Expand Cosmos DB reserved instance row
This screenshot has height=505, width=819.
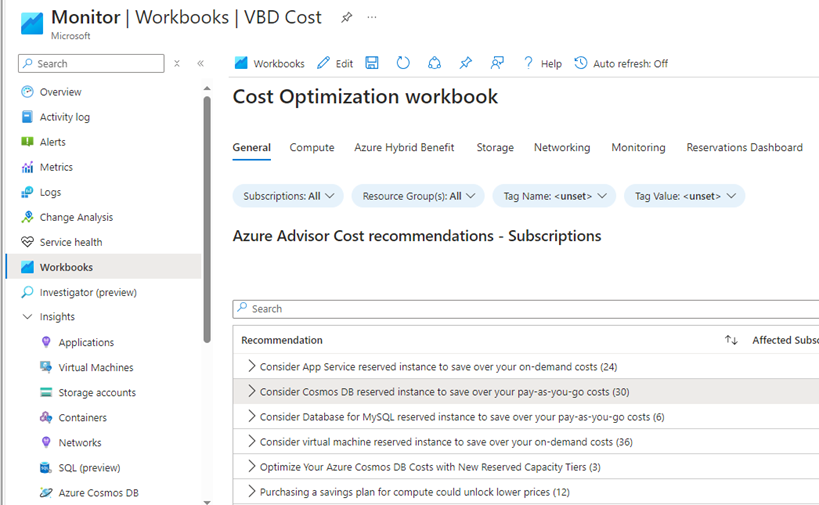[x=251, y=391]
